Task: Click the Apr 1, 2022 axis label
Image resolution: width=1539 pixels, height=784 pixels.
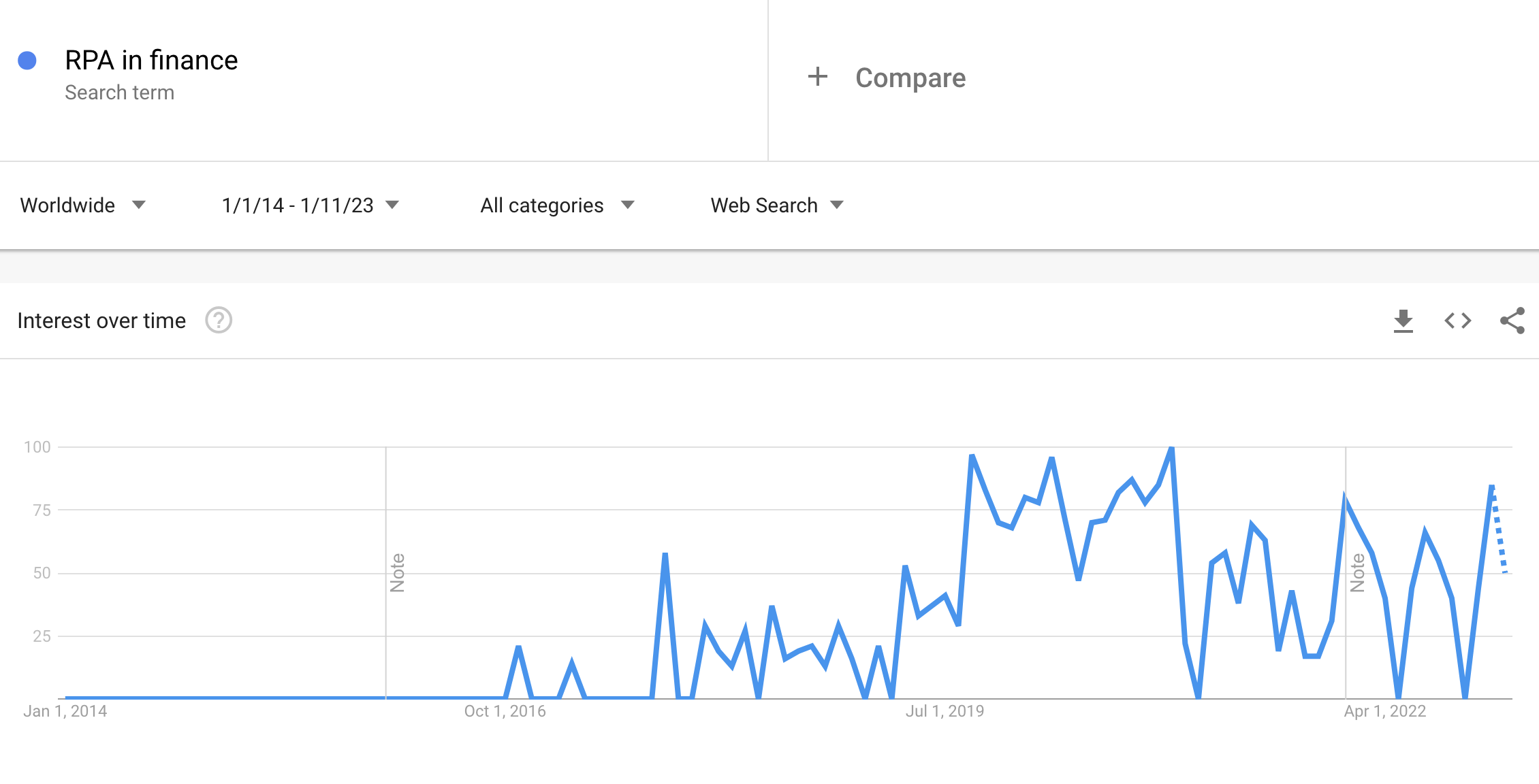Action: (1384, 711)
